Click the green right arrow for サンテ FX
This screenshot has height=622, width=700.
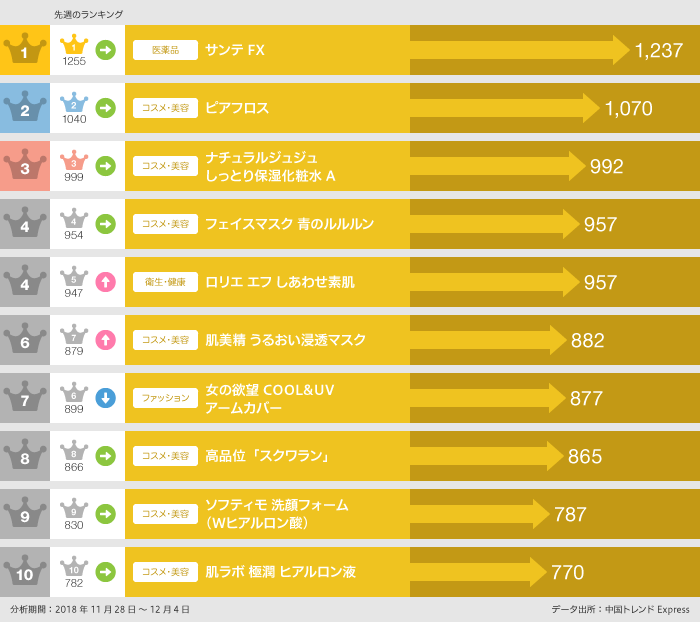tap(105, 50)
